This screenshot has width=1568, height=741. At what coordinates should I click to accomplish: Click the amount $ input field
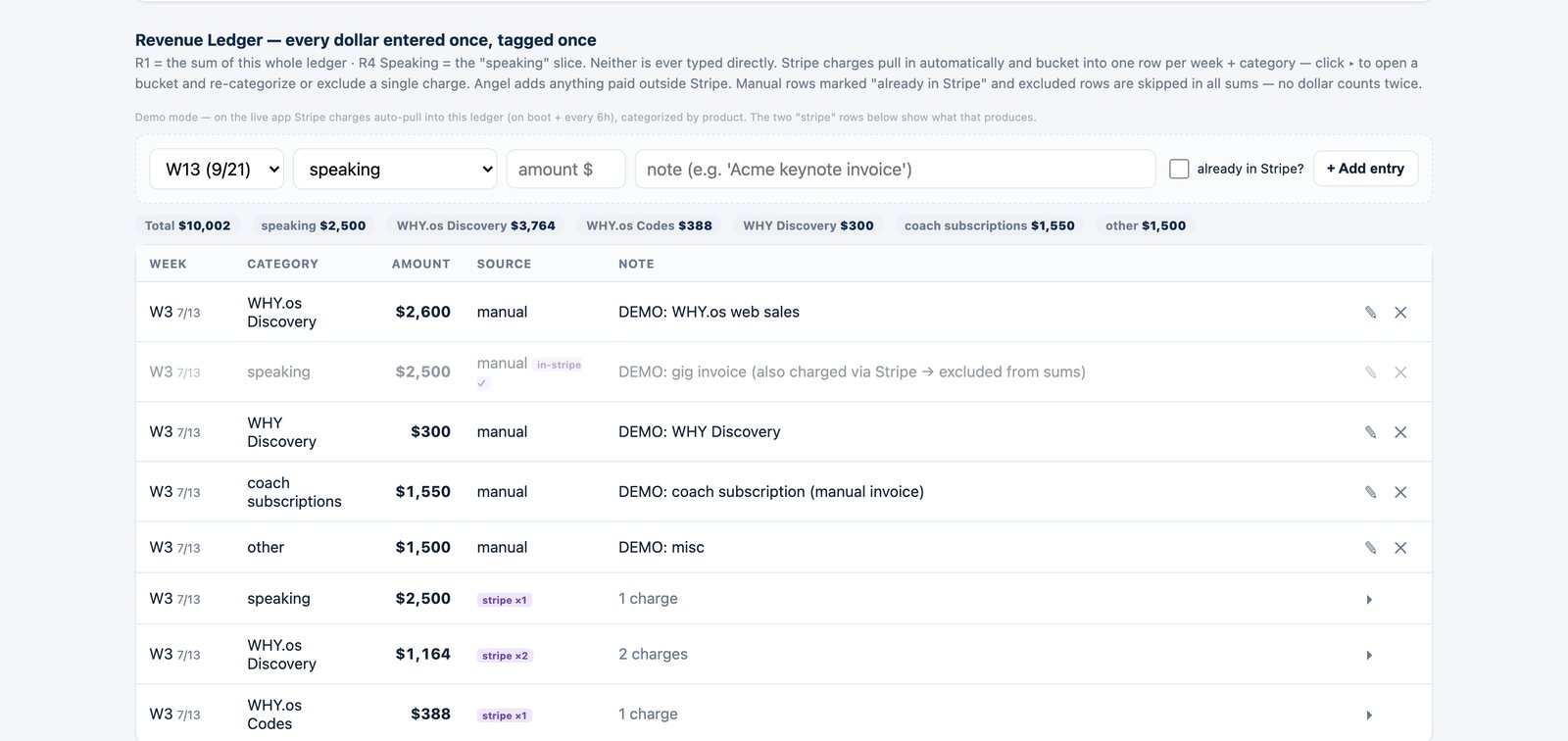coord(565,169)
